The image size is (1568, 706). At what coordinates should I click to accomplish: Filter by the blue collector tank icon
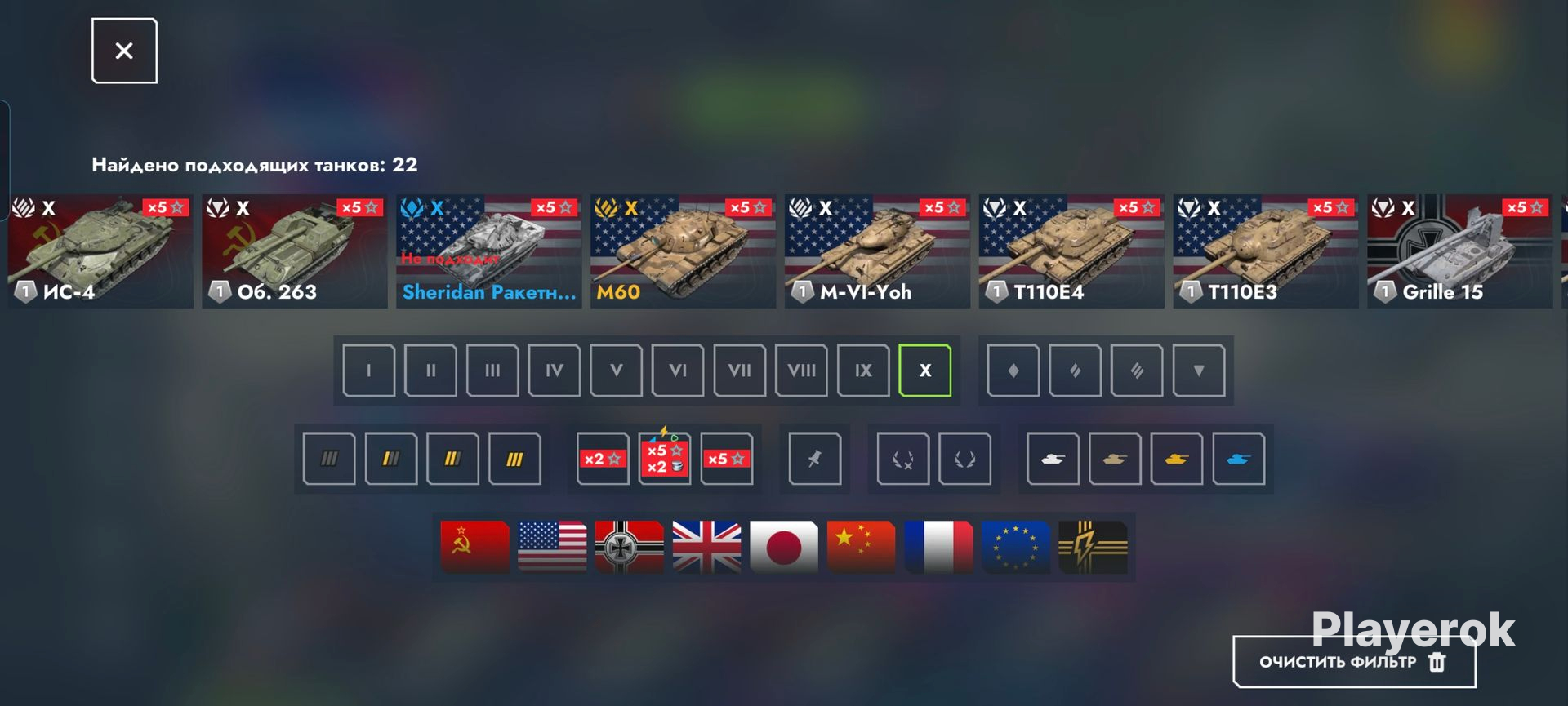[x=1238, y=459]
